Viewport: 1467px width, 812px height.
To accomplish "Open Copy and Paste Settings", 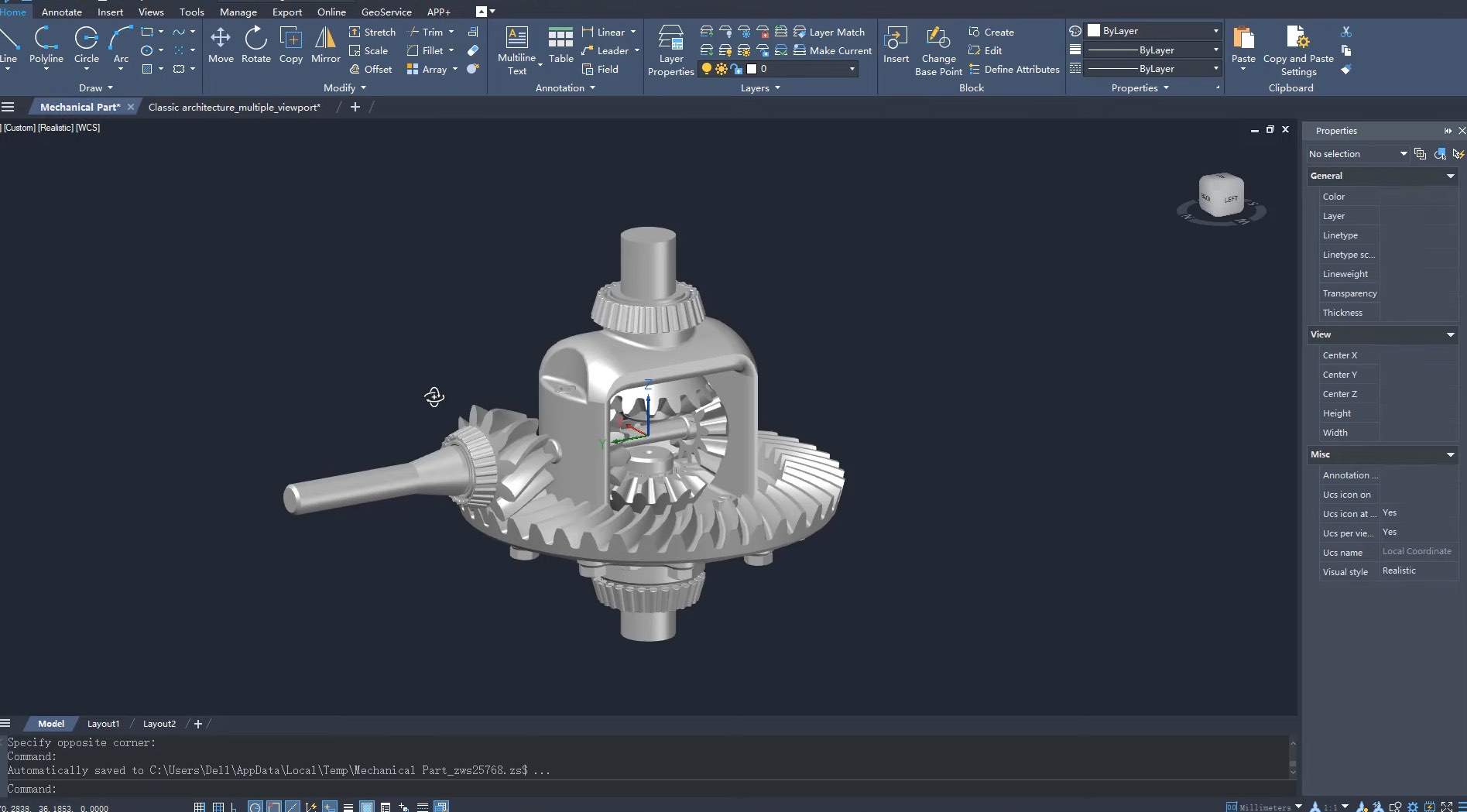I will tap(1298, 51).
